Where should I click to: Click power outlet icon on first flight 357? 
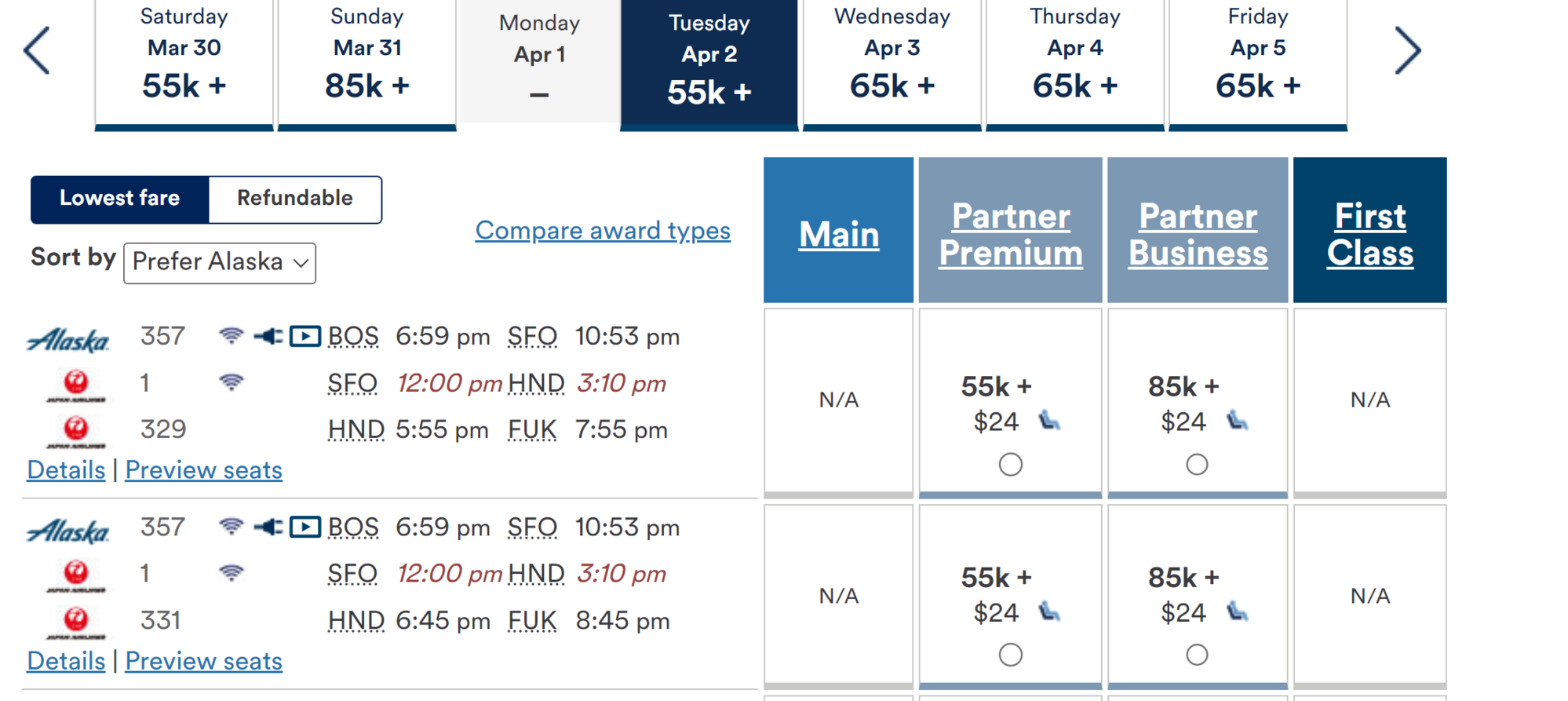pyautogui.click(x=268, y=336)
